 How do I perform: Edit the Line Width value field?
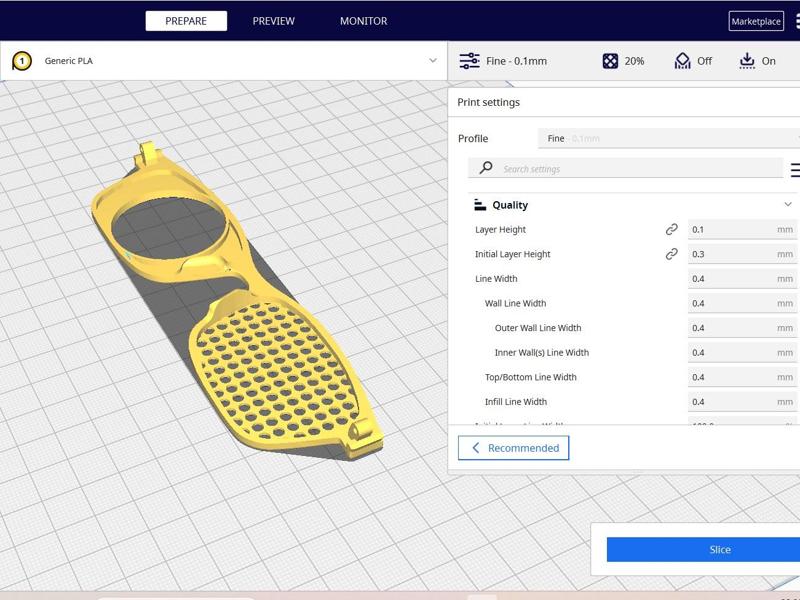point(742,279)
